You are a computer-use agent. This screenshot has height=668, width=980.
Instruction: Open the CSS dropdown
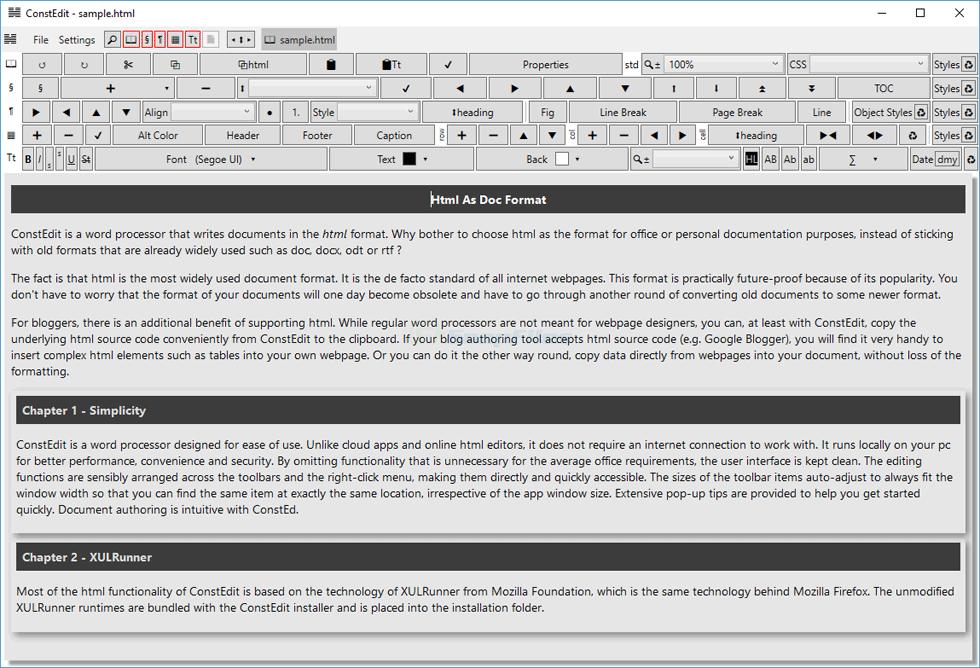858,65
